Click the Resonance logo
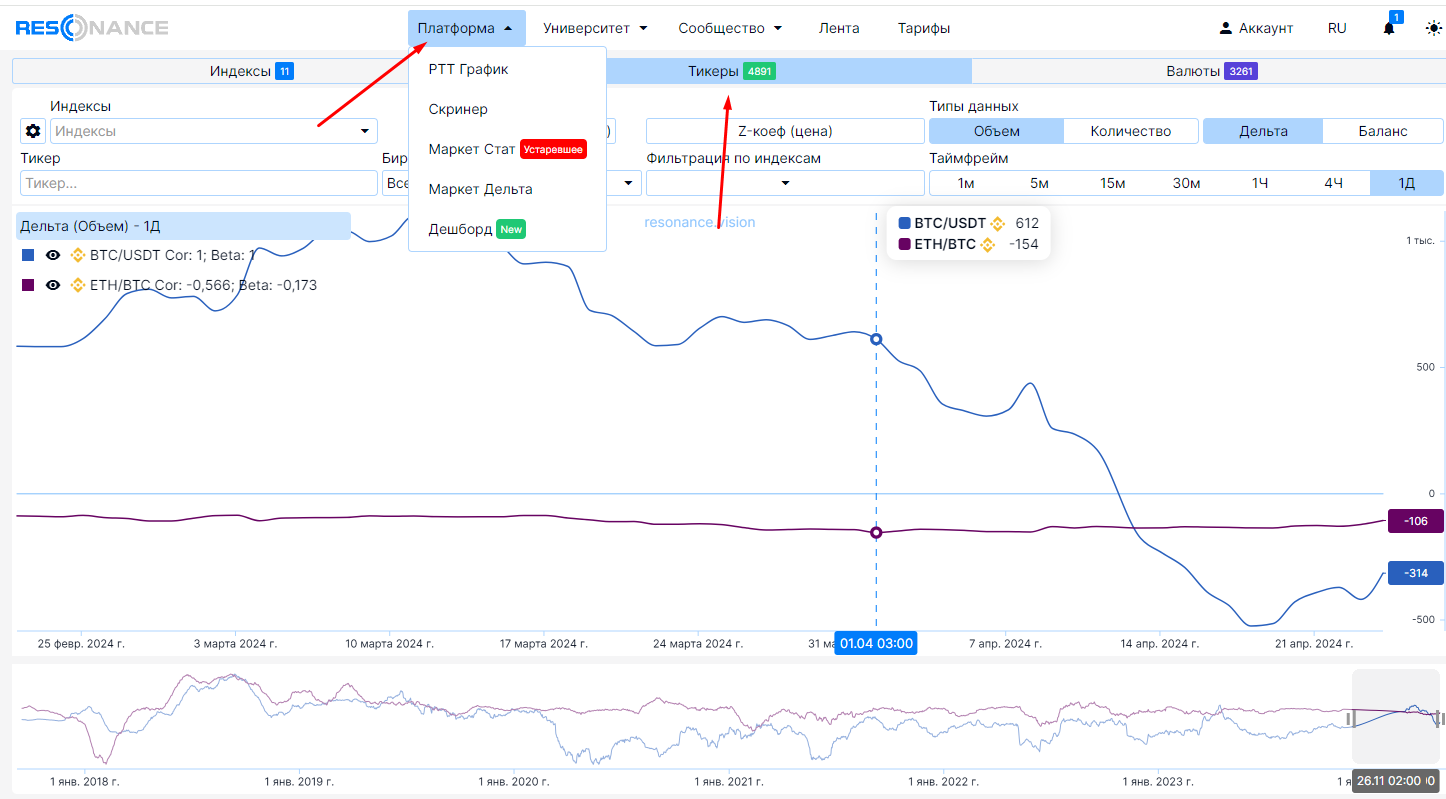The image size is (1446, 799). [92, 28]
